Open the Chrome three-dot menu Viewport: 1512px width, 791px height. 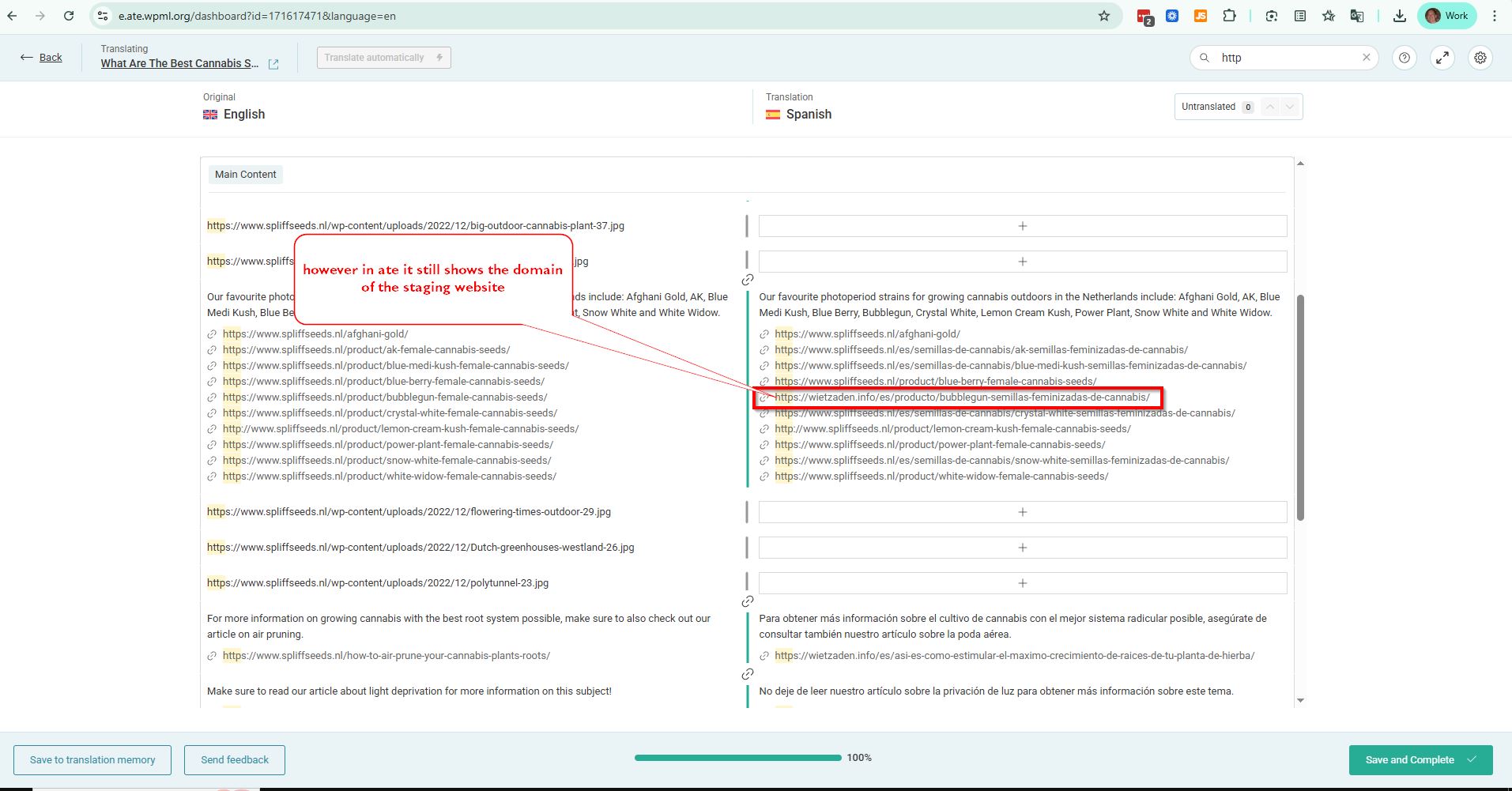pos(1495,16)
